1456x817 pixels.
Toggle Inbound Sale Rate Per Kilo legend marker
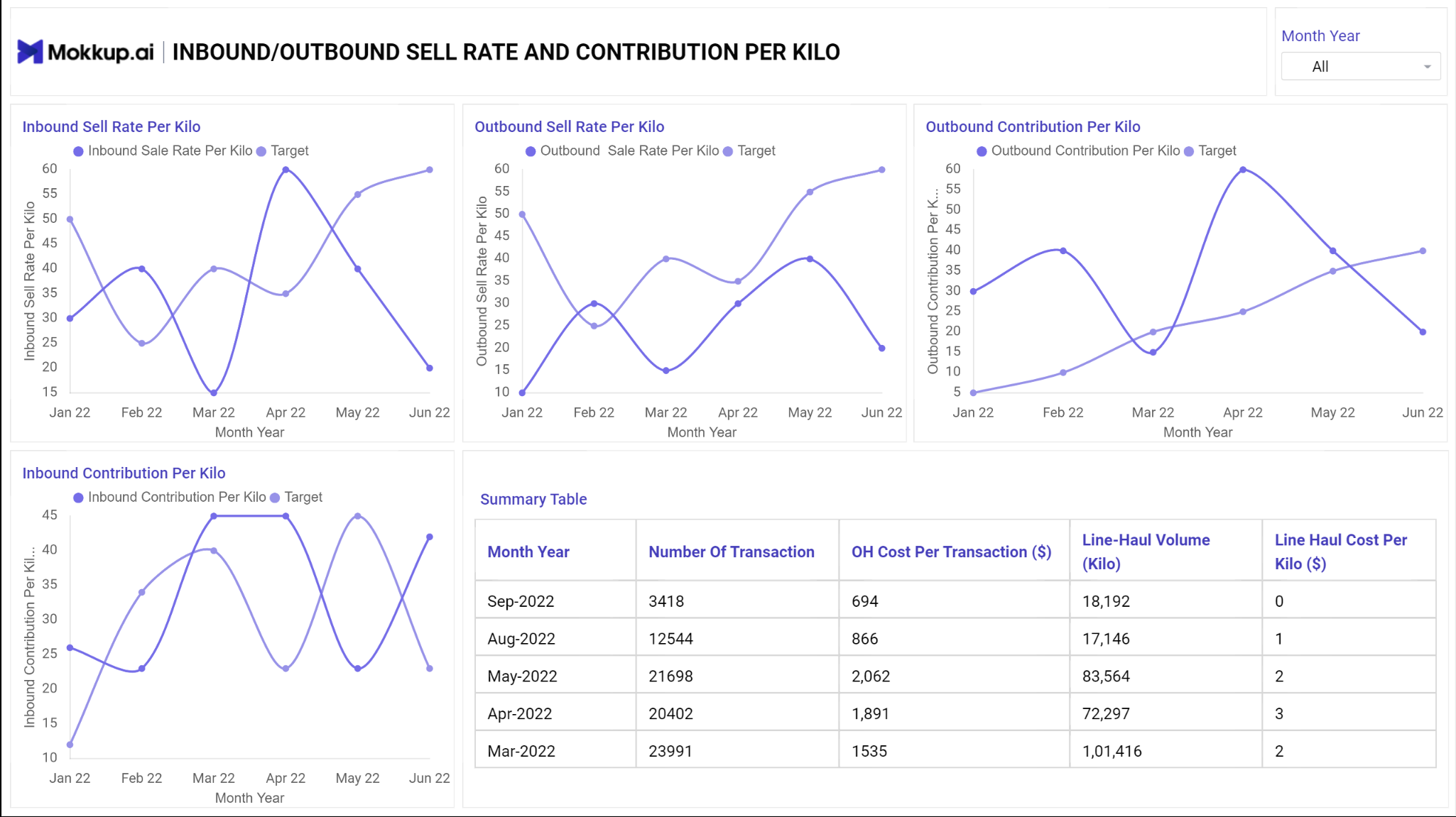click(x=79, y=151)
